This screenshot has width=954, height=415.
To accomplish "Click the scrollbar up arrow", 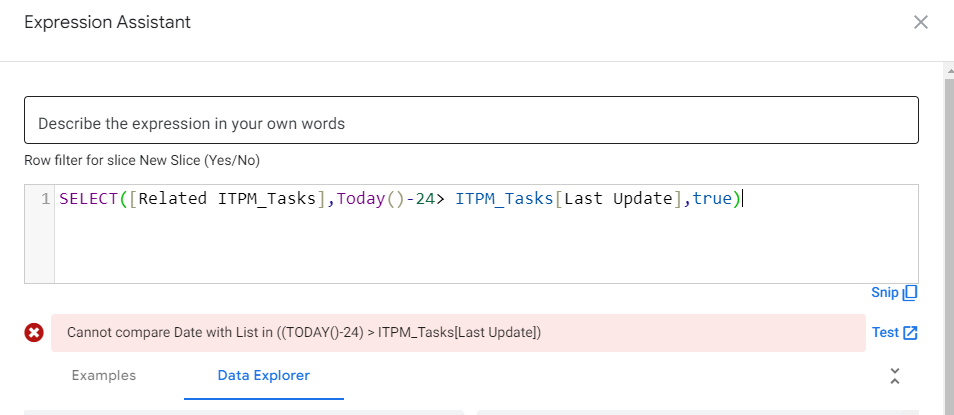I will 949,71.
